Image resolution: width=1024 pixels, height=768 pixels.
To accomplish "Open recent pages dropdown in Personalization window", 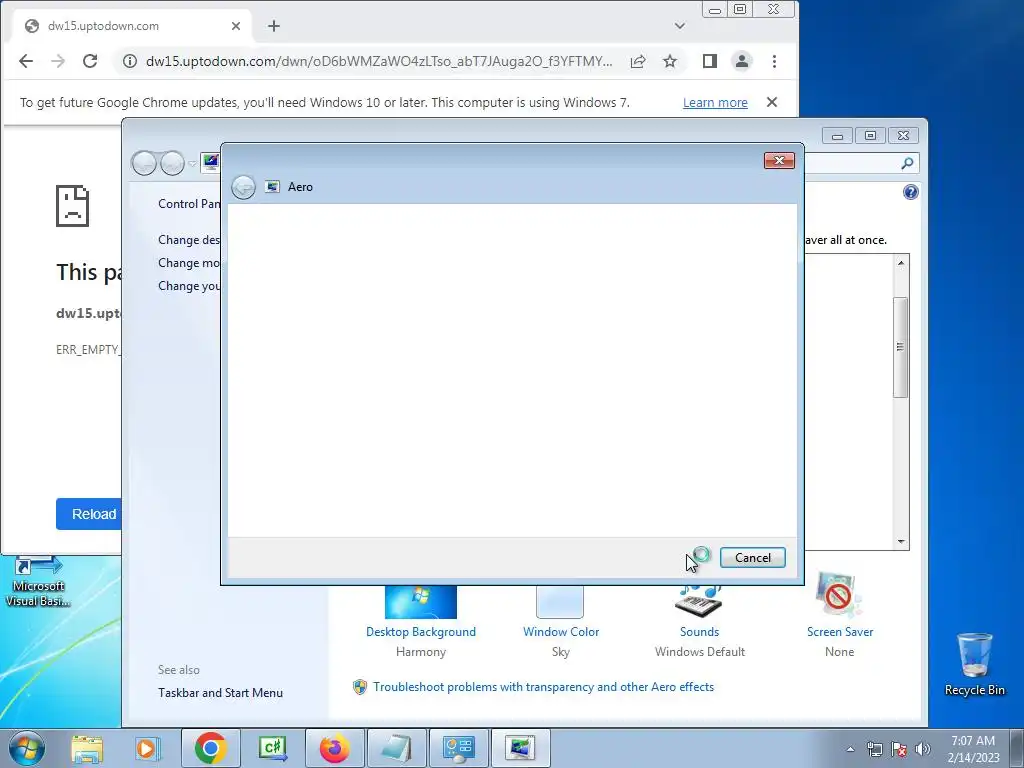I will (x=192, y=163).
